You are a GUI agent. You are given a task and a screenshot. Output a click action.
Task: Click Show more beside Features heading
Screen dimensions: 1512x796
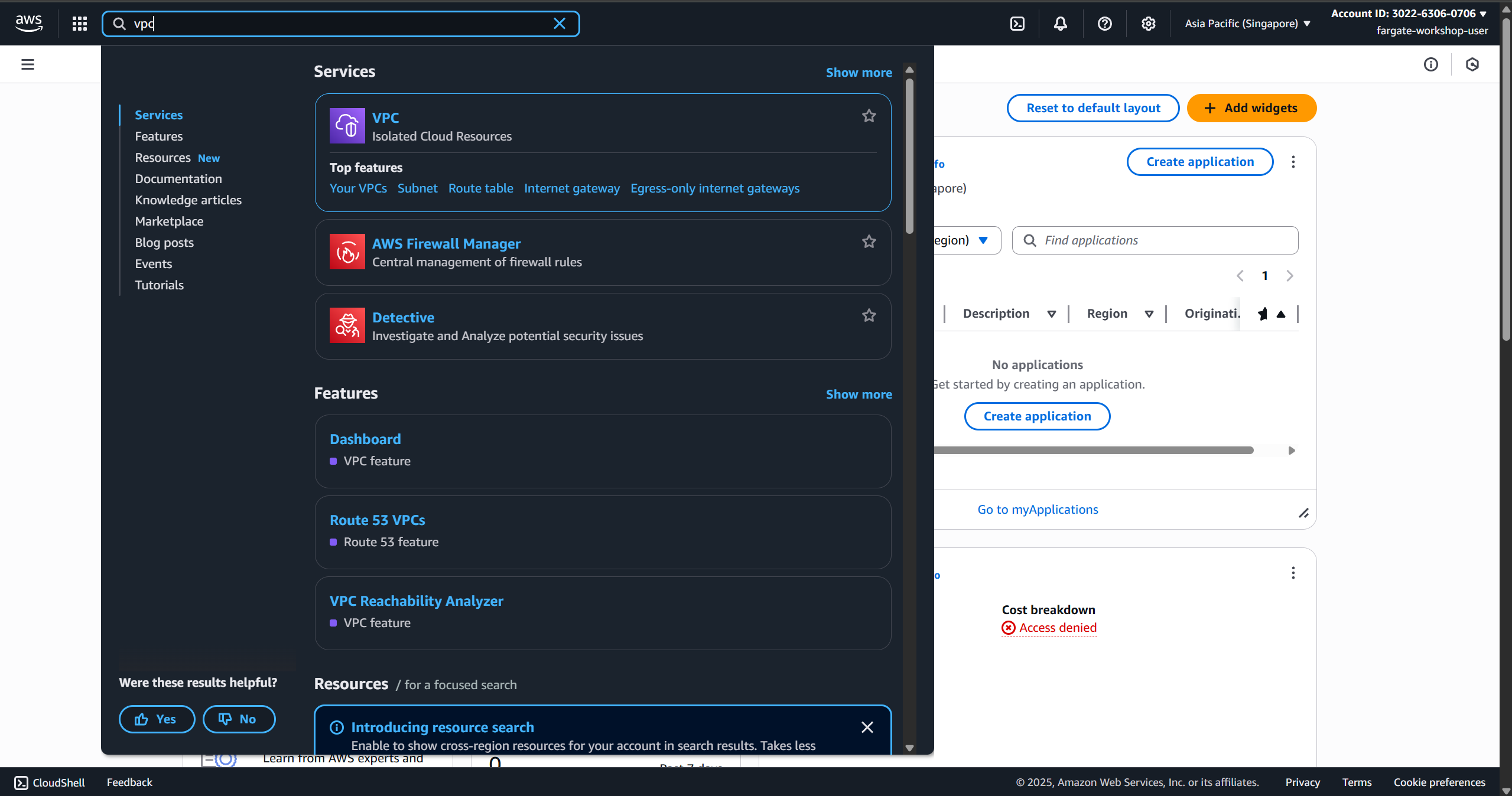tap(859, 394)
